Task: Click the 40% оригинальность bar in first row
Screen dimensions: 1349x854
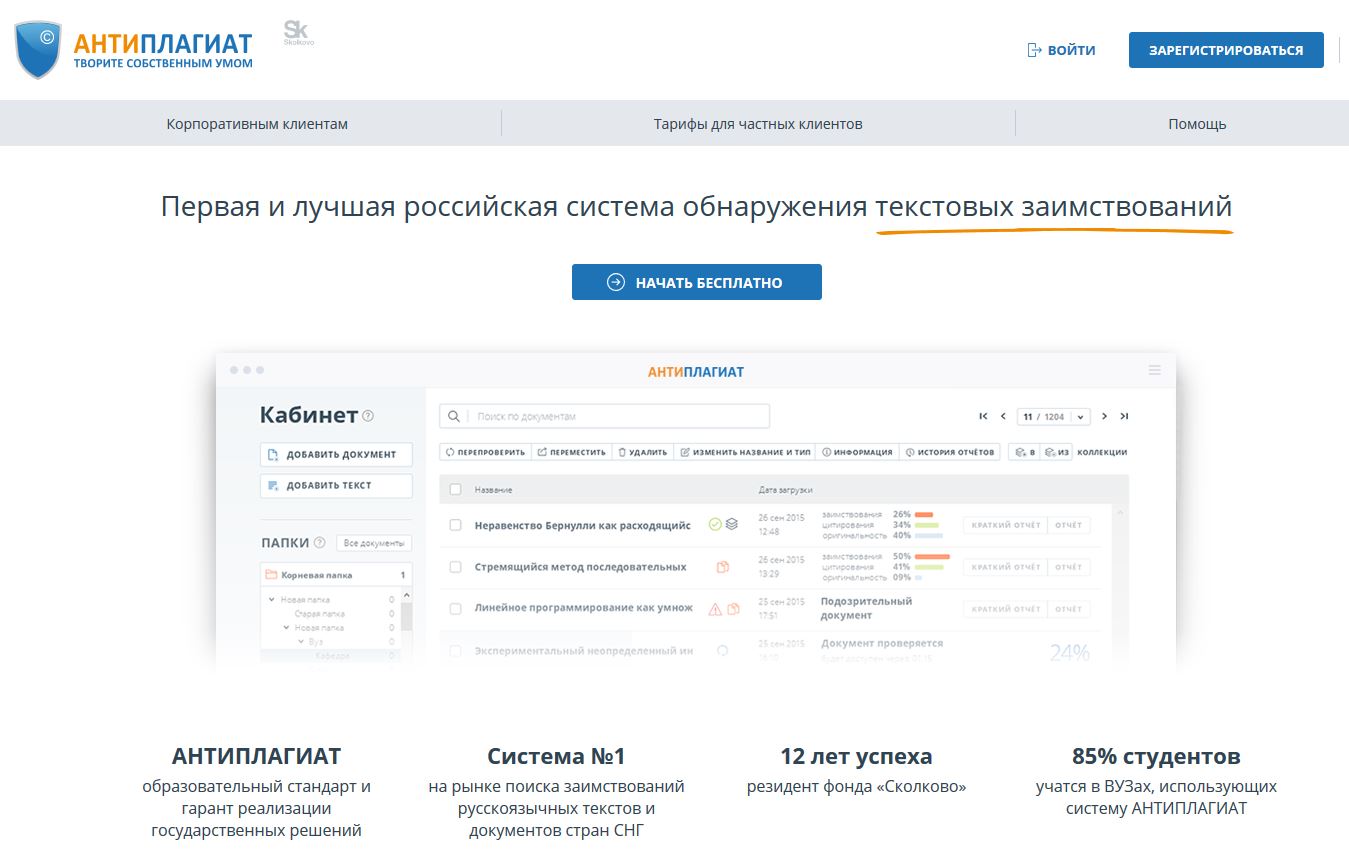Action: pyautogui.click(x=929, y=535)
